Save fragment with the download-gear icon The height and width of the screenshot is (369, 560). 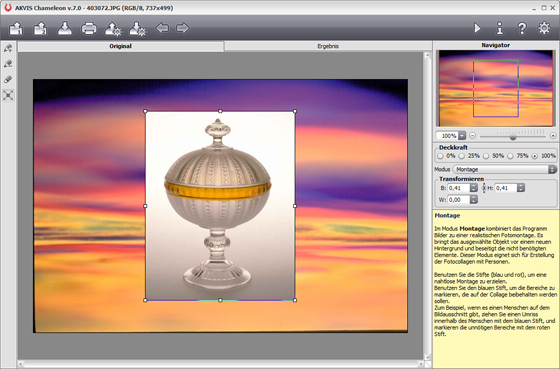(x=137, y=29)
